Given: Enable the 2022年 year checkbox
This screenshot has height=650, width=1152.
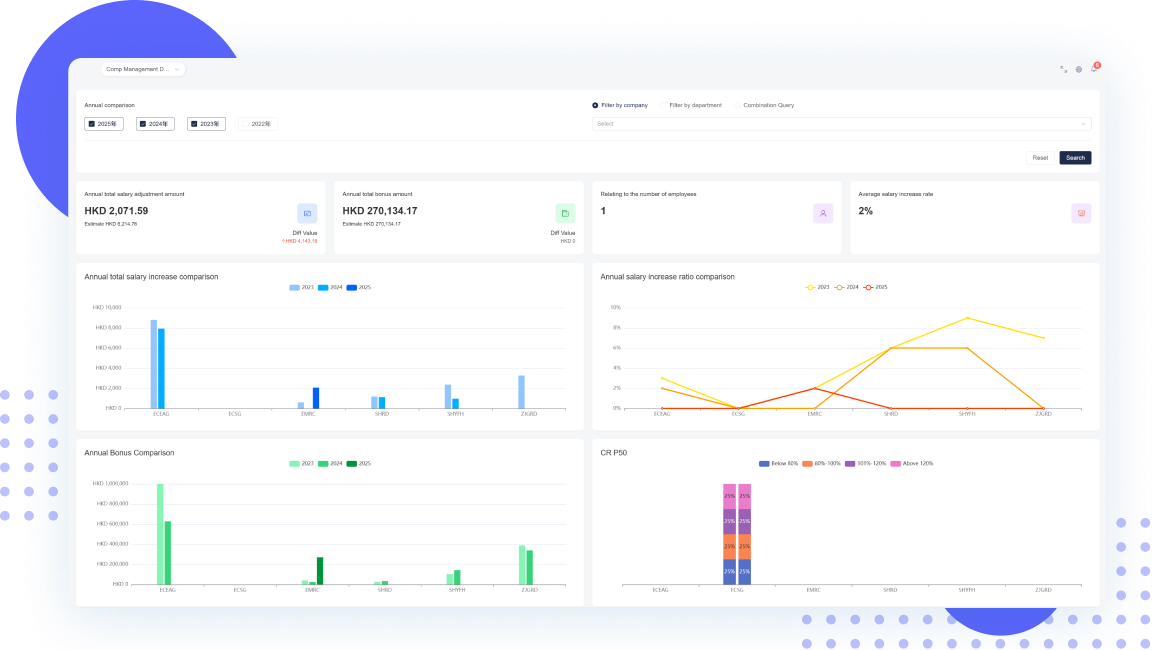Looking at the screenshot, I should 245,124.
